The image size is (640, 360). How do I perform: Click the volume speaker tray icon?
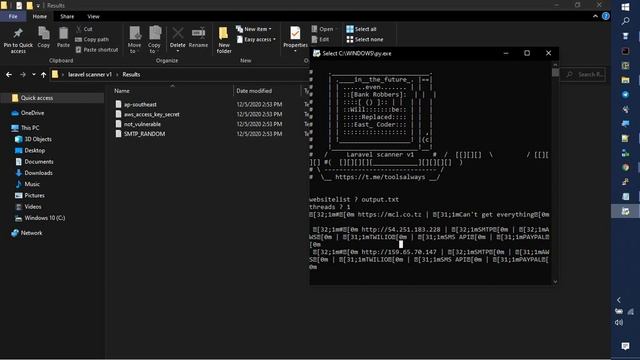point(619,322)
